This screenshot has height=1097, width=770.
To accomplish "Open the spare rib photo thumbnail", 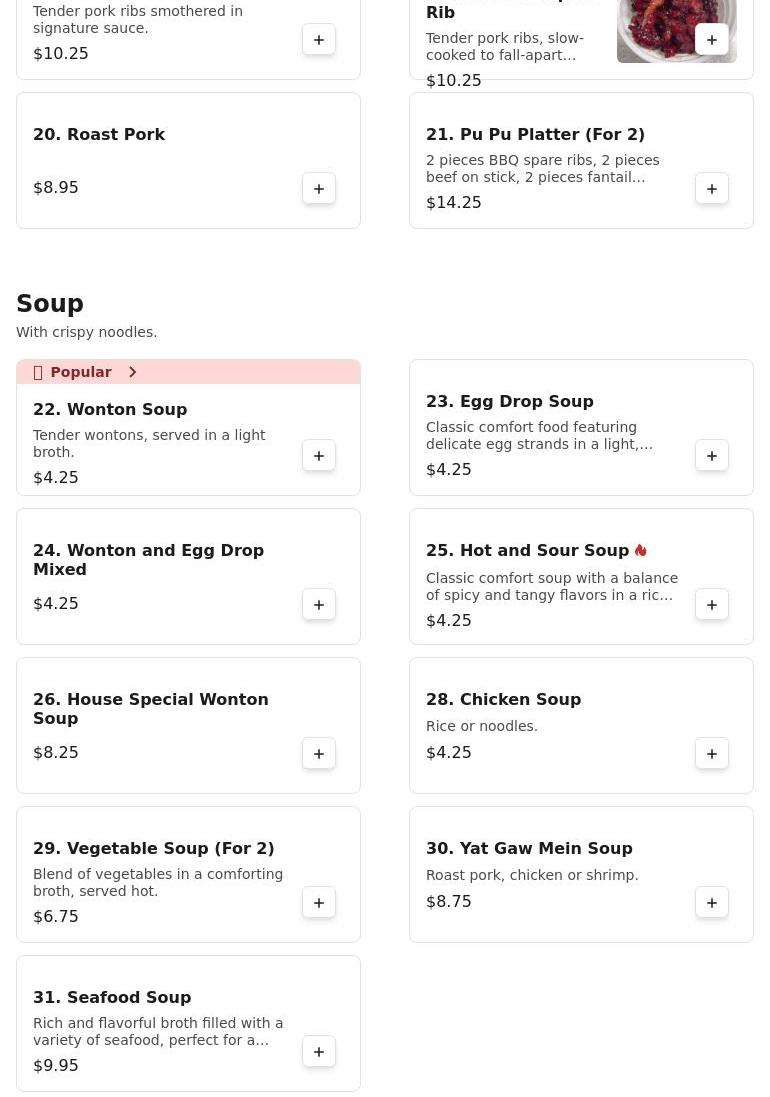I will tap(676, 31).
